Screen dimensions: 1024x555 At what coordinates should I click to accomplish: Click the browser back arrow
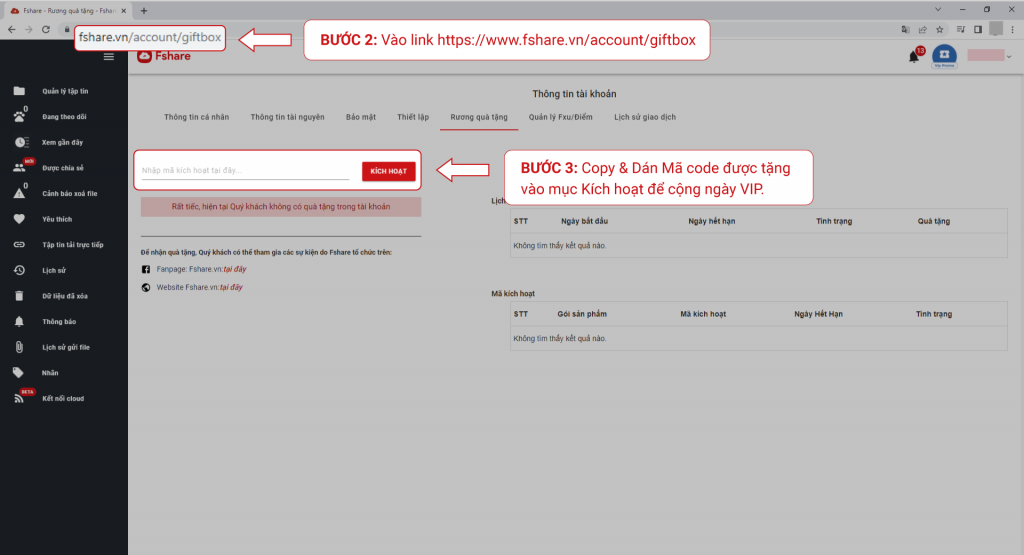click(x=12, y=29)
